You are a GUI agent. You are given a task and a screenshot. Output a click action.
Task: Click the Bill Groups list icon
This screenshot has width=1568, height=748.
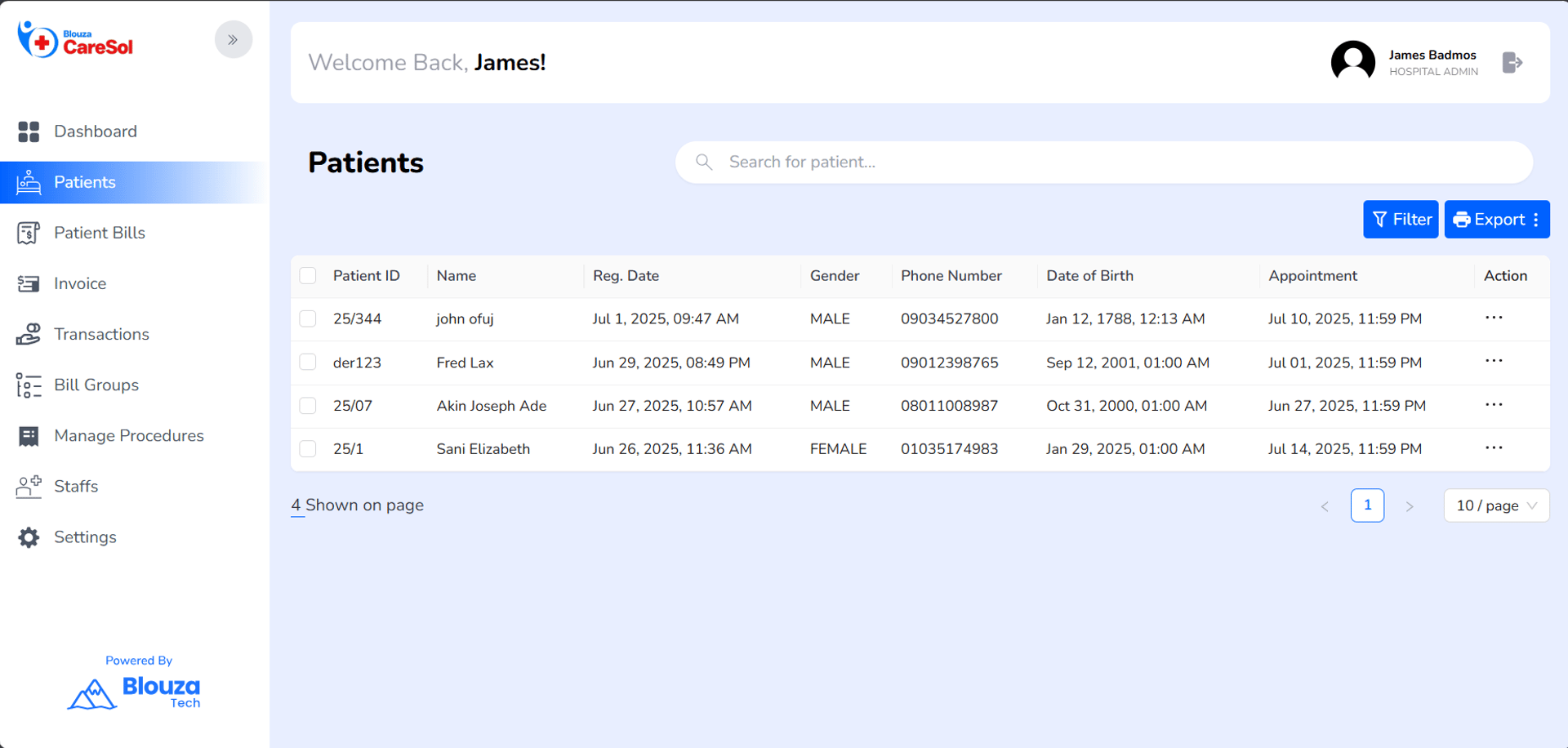(29, 385)
